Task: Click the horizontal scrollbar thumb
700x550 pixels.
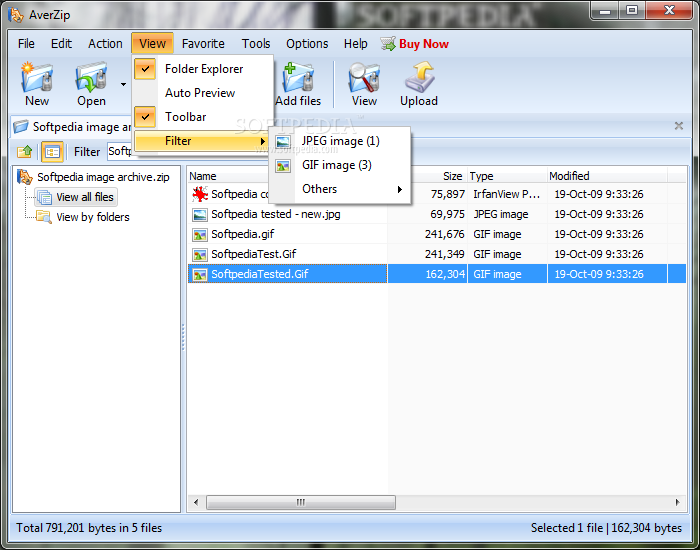Action: [301, 502]
